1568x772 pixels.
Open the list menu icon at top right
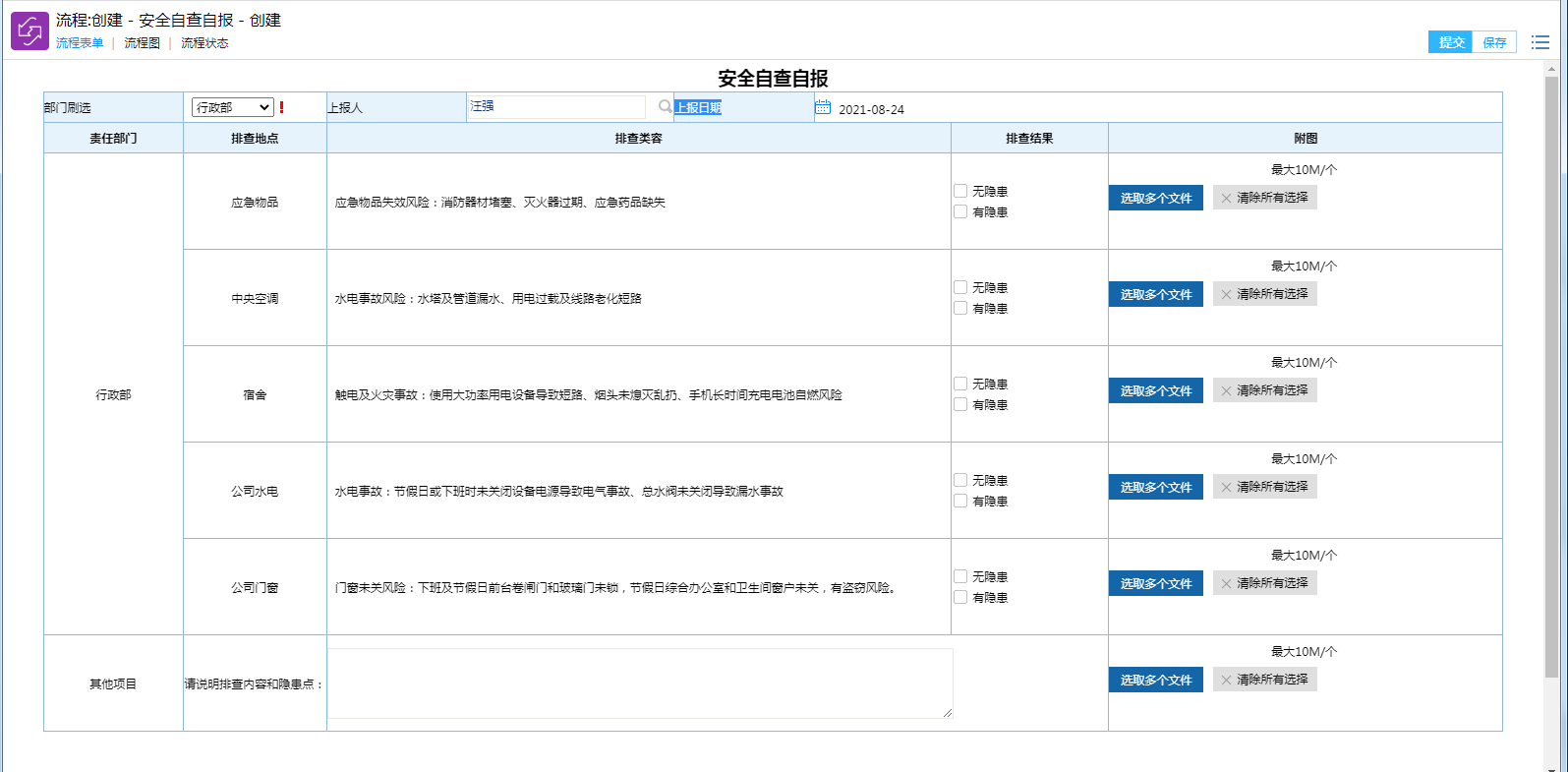point(1539,42)
